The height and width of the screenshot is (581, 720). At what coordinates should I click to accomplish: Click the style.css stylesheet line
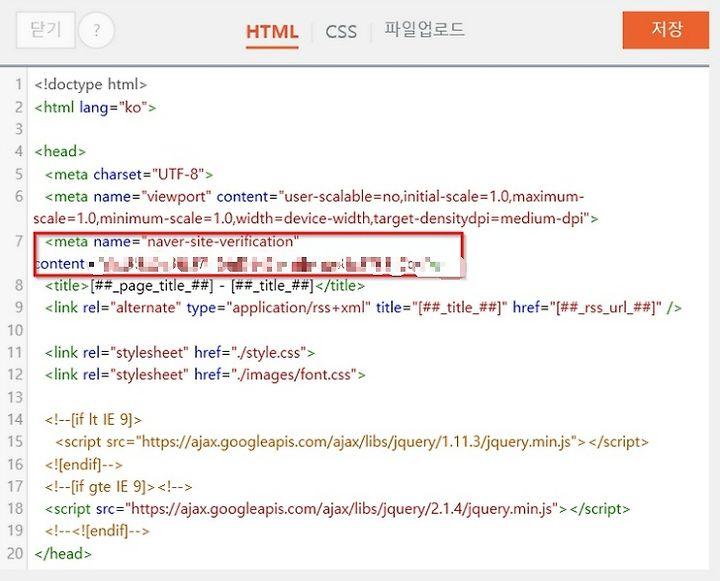180,353
